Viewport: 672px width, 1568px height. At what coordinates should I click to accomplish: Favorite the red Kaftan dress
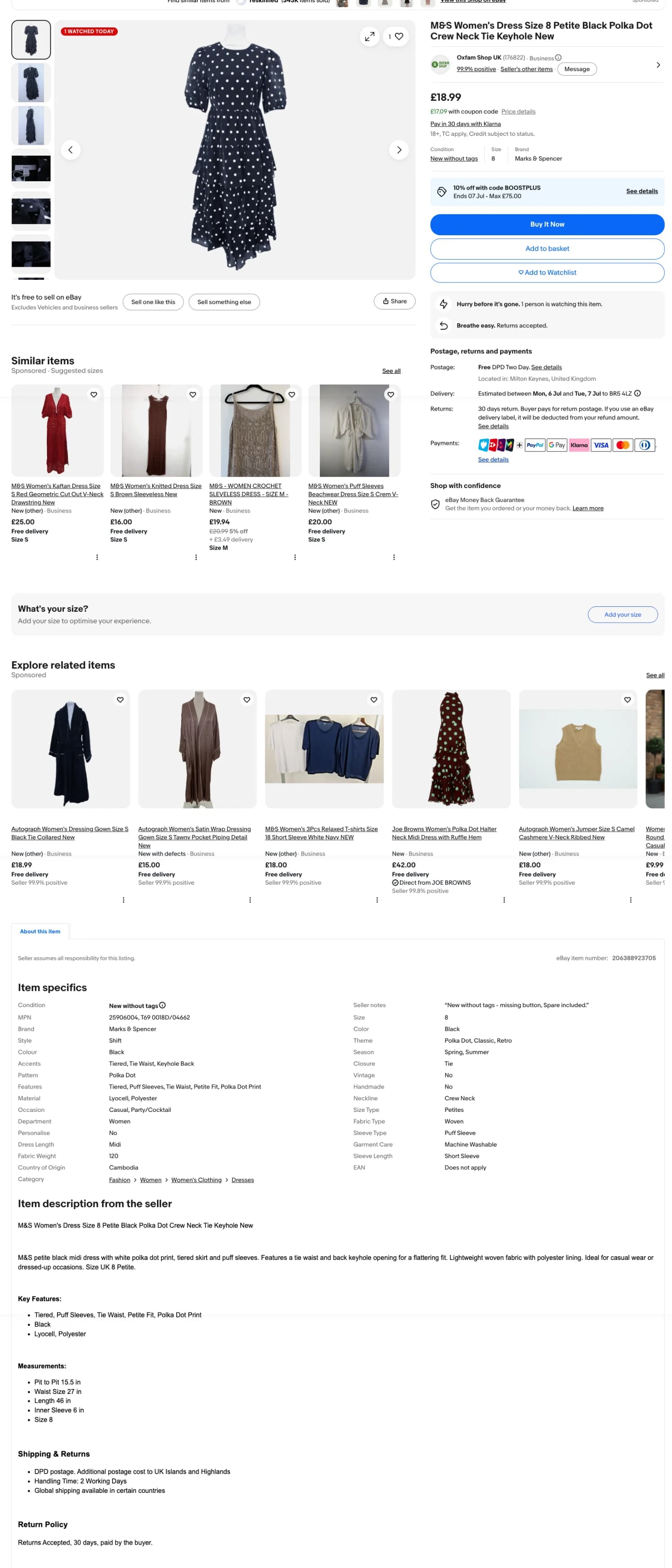(x=94, y=394)
